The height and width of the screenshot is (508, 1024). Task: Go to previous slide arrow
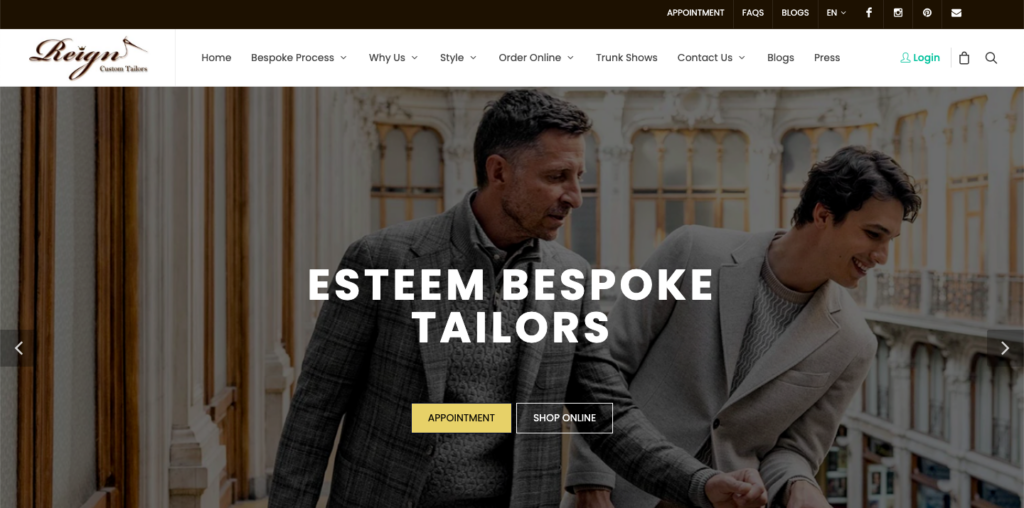pyautogui.click(x=18, y=348)
